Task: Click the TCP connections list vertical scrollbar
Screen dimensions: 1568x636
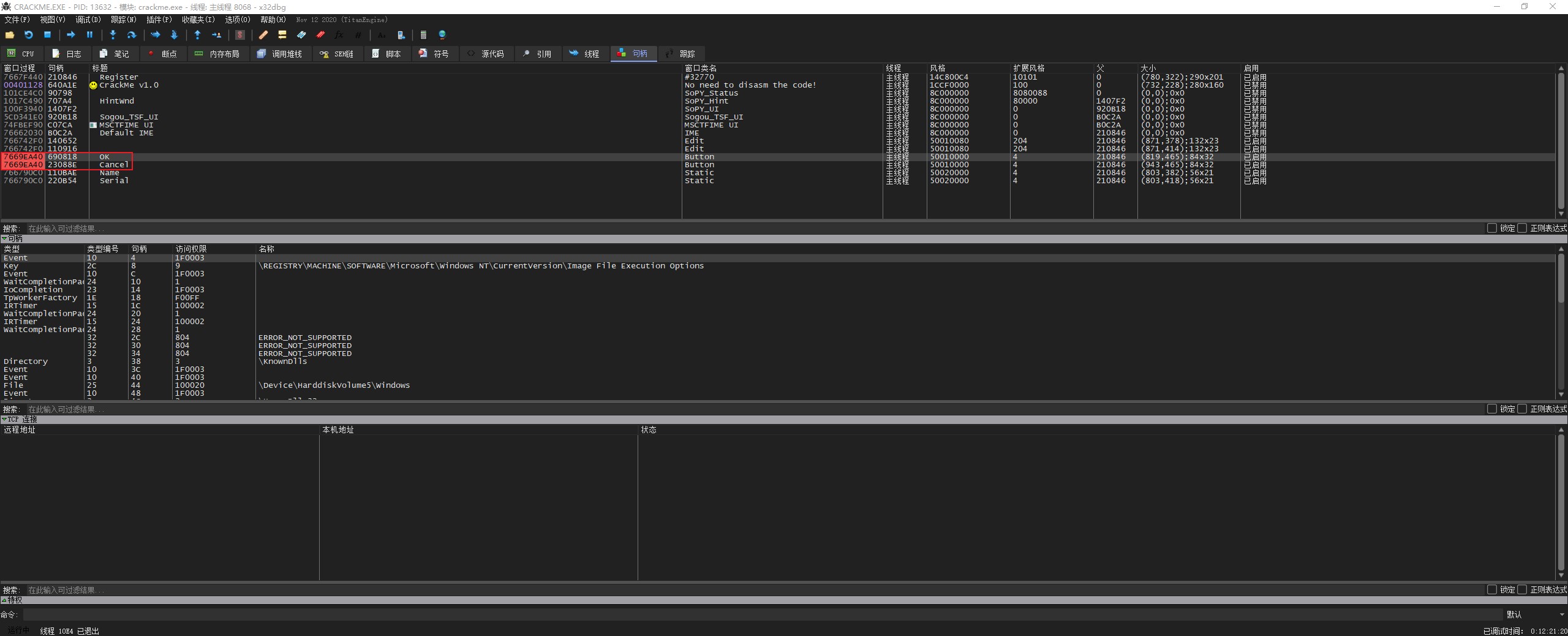Action: pos(1561,502)
